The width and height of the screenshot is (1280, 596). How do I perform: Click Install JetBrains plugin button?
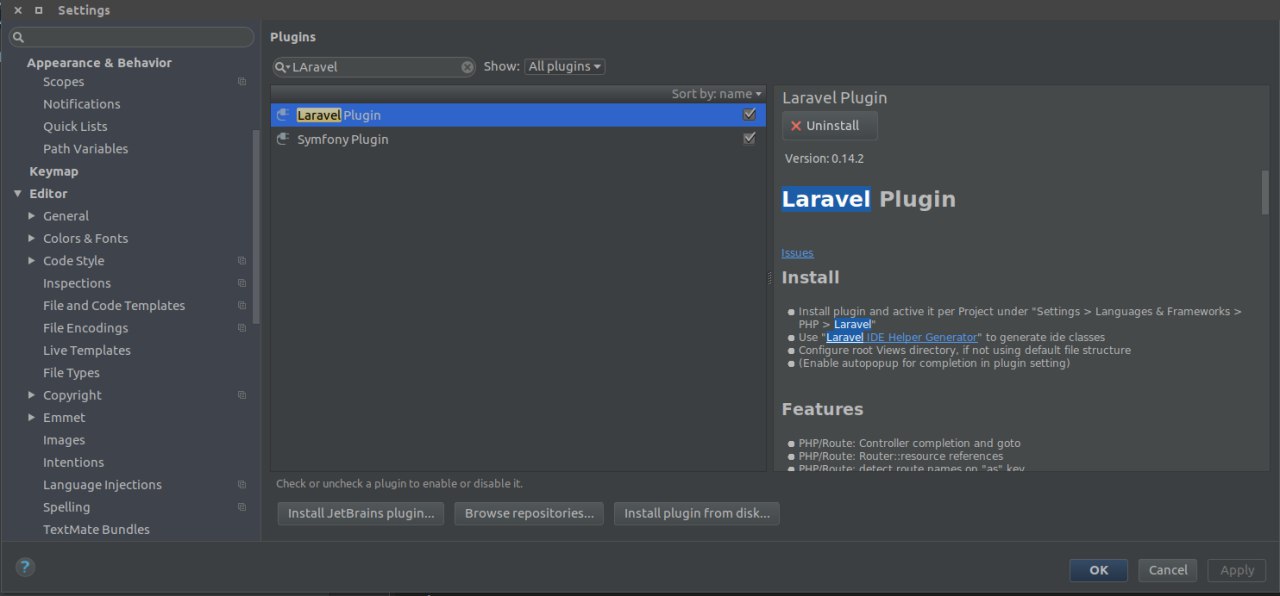[361, 513]
